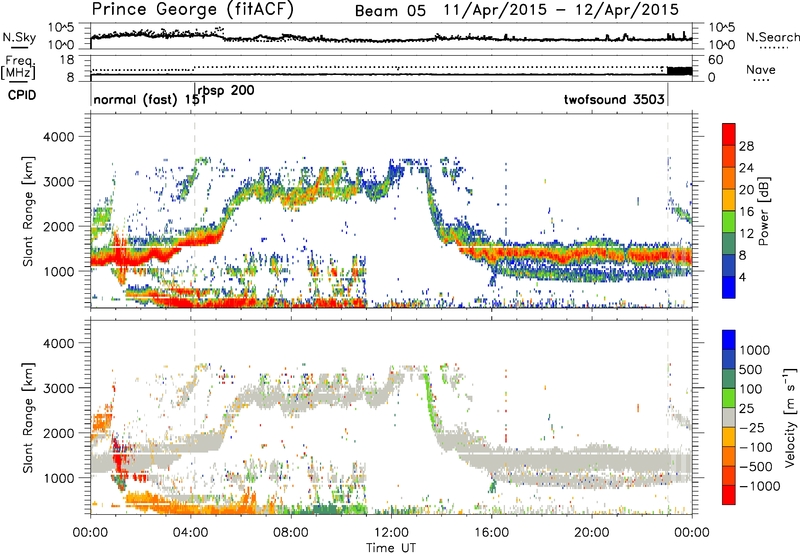Click the 3000 km tick in velocity panel
This screenshot has height=554, width=800.
click(x=61, y=388)
